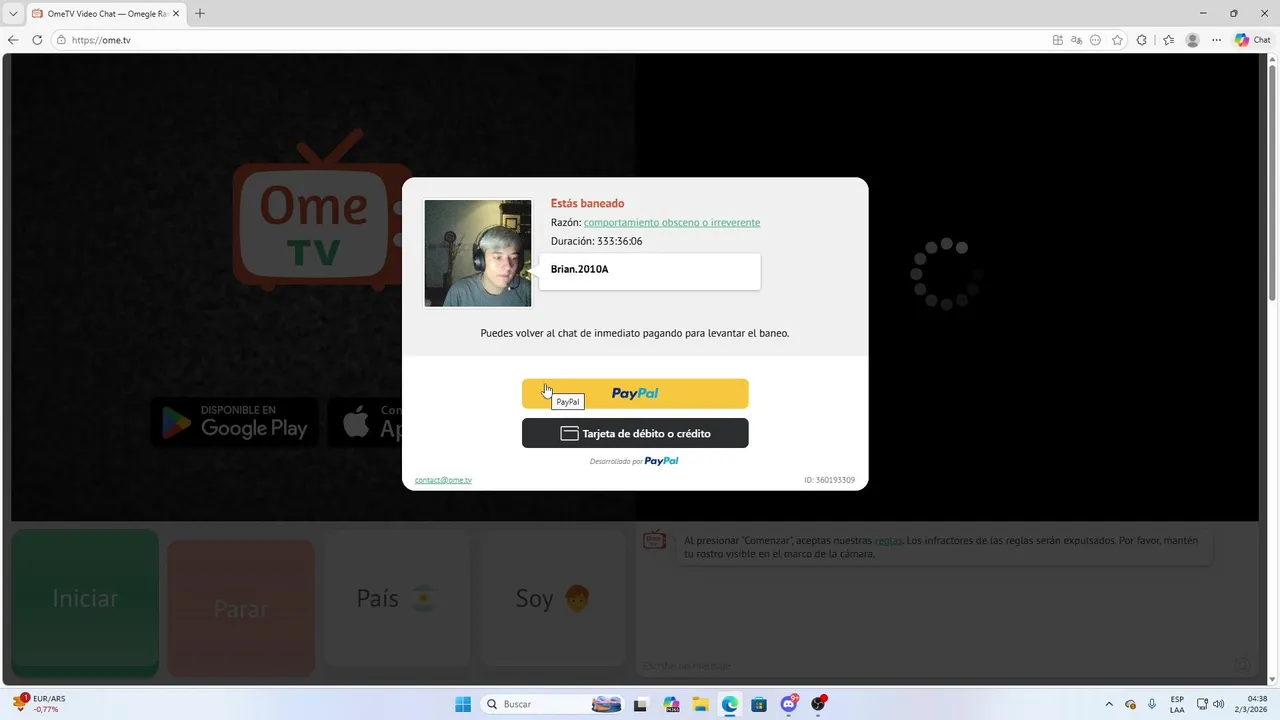Pay with the yellow PayPal button
1280x720 pixels.
point(635,393)
